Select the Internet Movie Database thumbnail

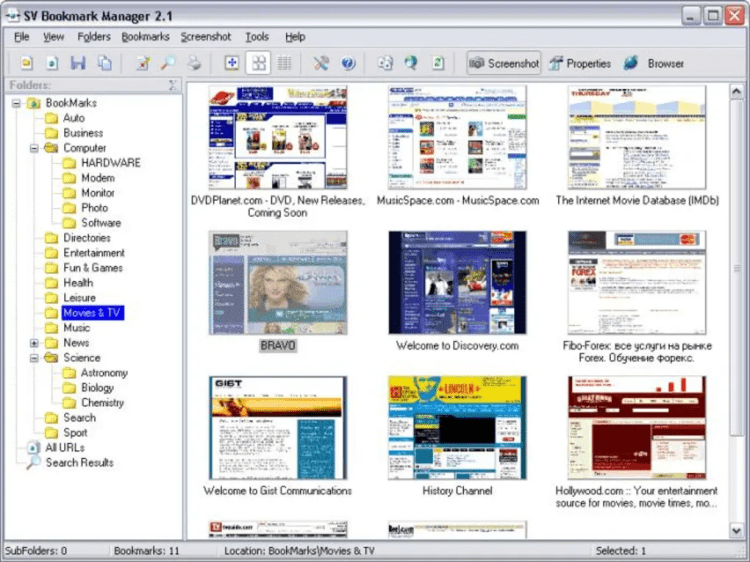pos(637,137)
